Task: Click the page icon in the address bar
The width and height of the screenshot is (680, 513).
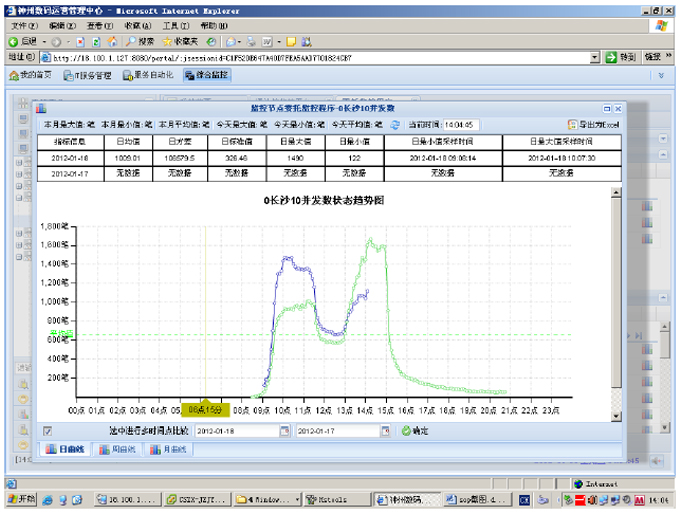Action: (46, 57)
